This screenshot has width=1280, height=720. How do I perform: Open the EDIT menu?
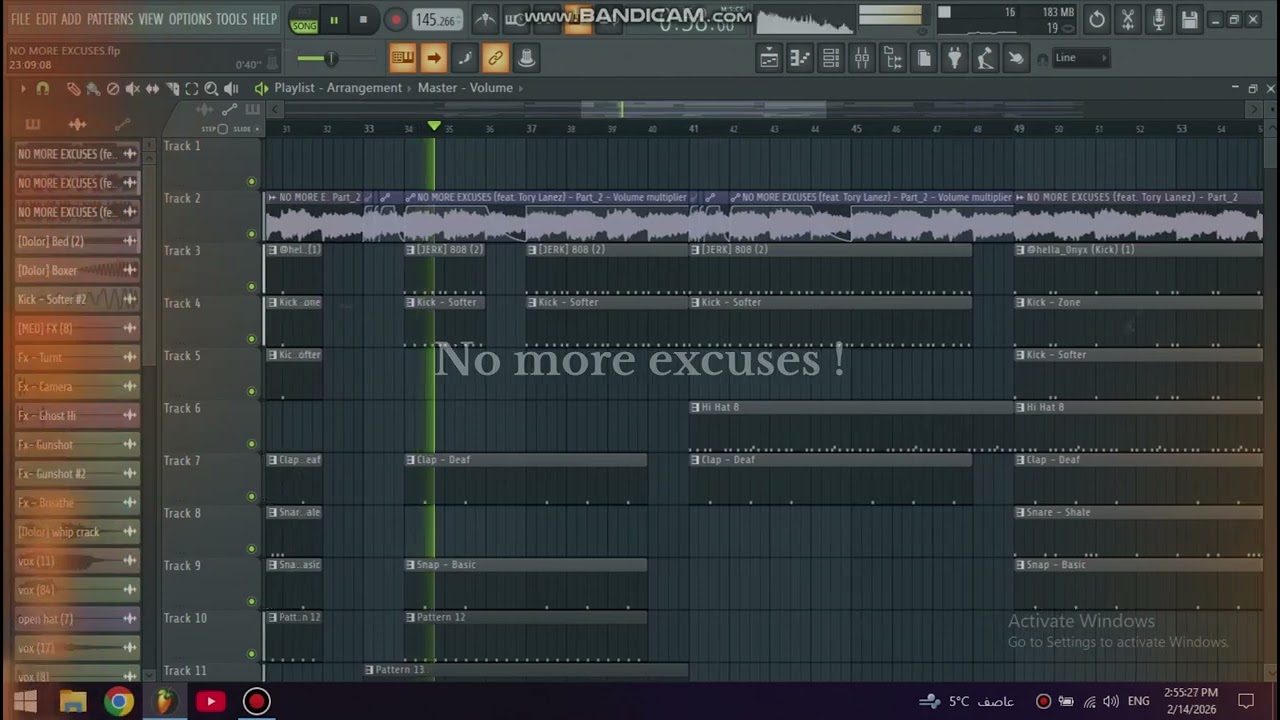point(46,19)
